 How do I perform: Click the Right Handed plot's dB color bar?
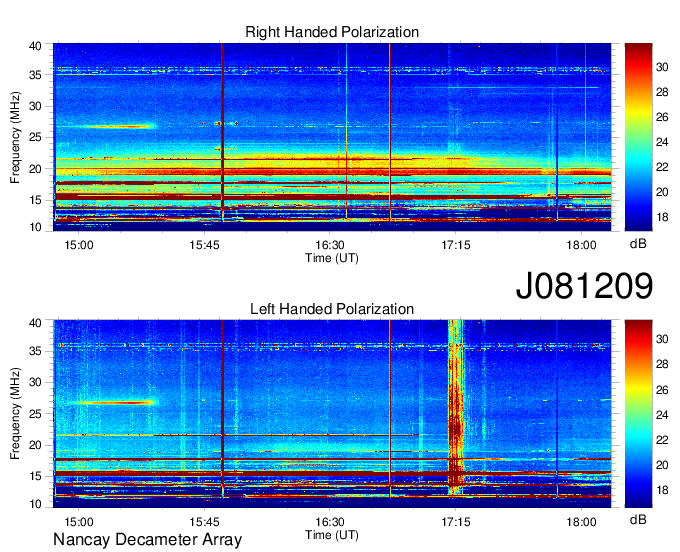[638, 137]
